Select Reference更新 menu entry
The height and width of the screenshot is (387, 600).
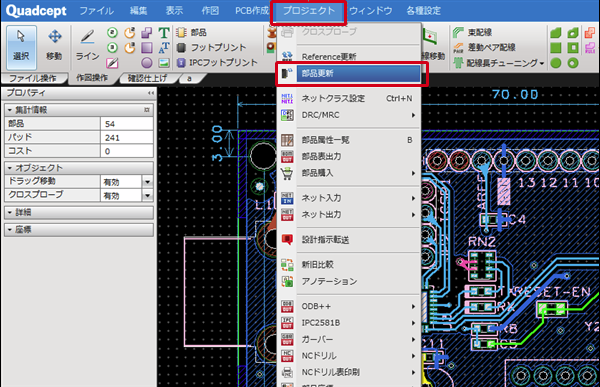coord(350,57)
